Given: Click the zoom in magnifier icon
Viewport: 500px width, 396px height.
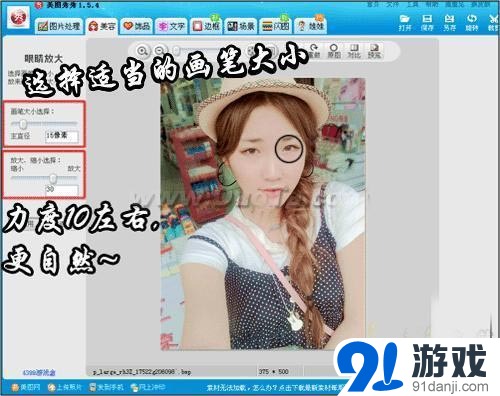Looking at the screenshot, I should point(142,51).
